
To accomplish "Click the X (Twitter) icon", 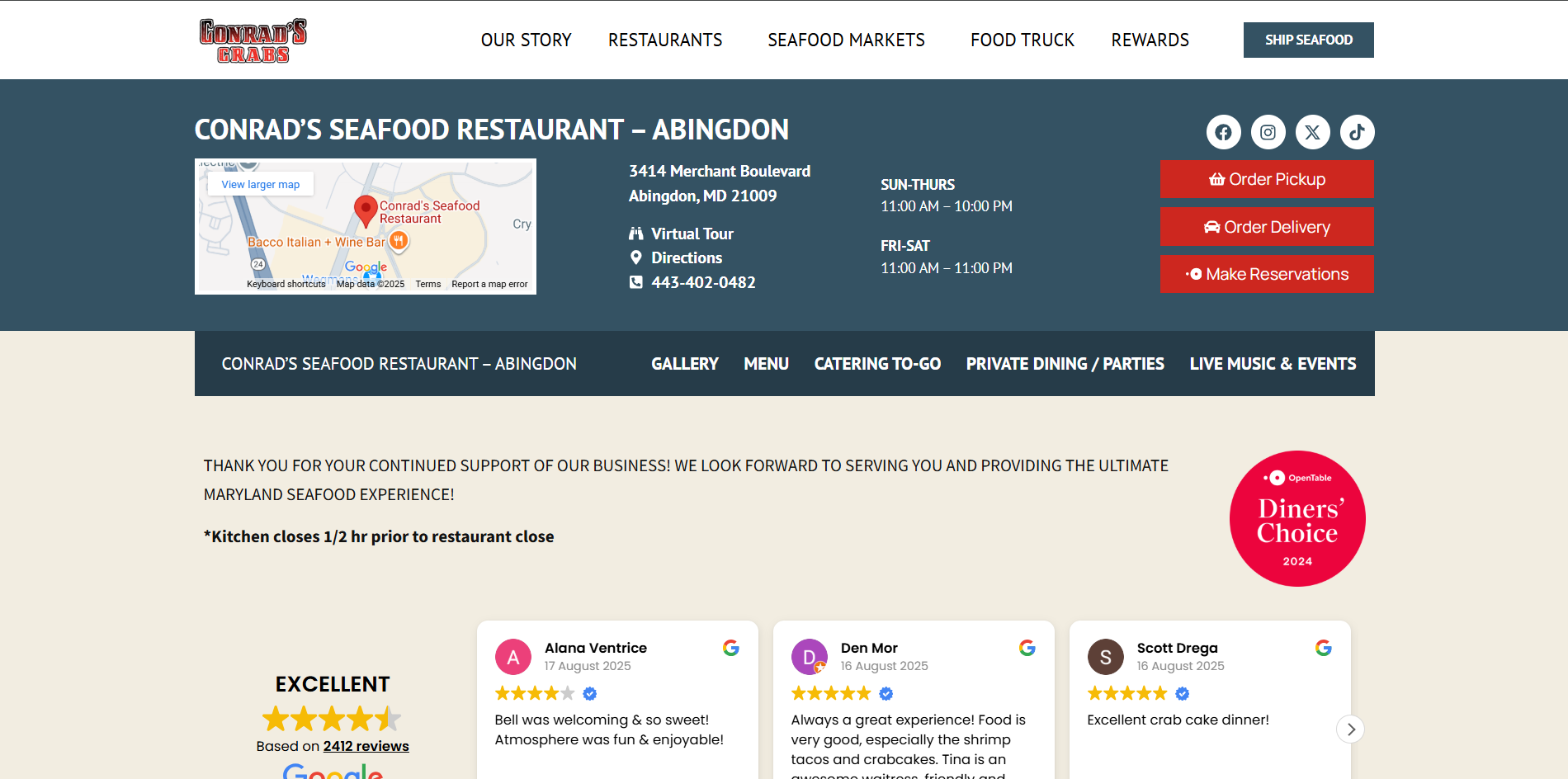I will coord(1312,132).
